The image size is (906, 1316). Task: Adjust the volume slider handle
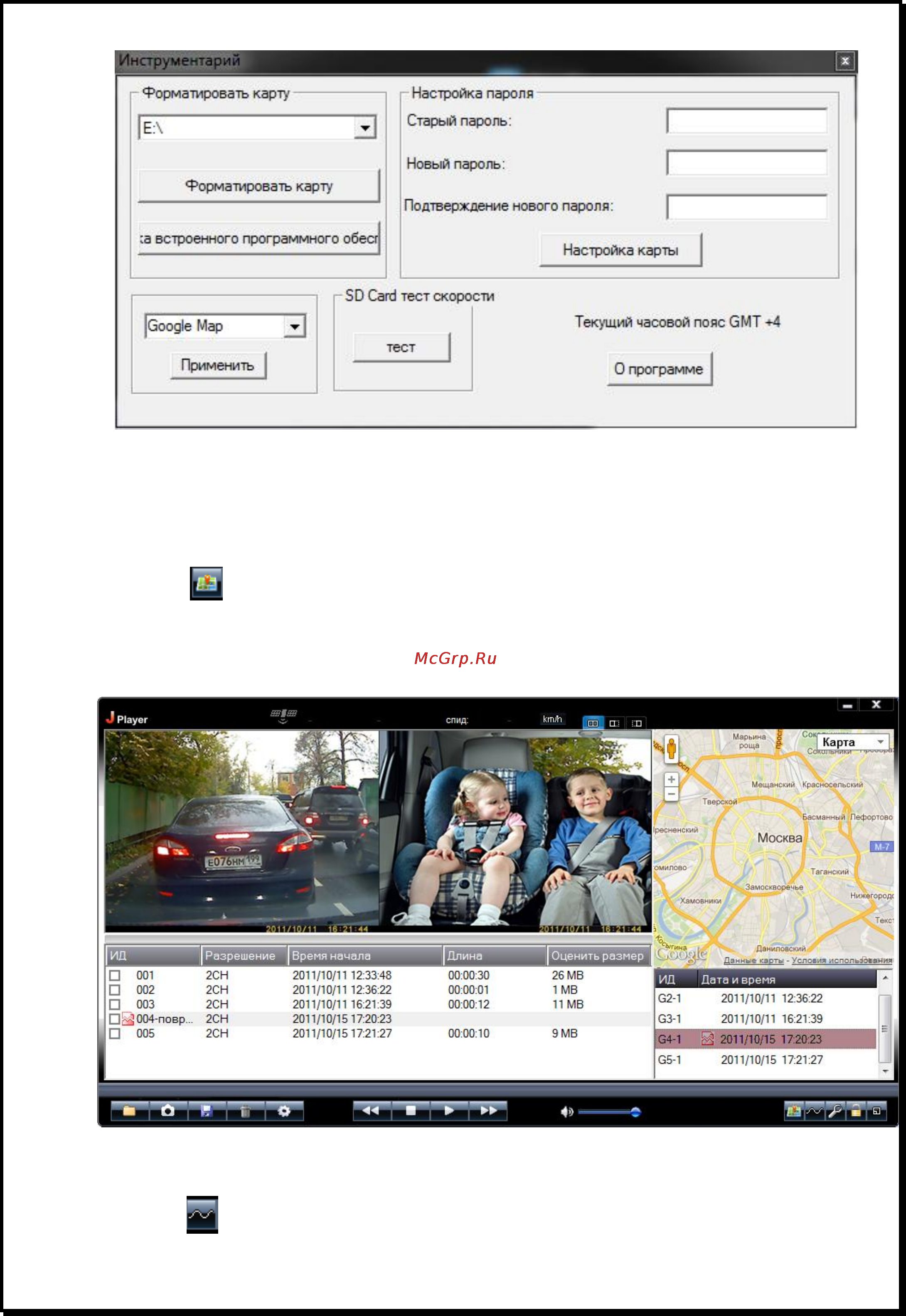[x=636, y=1112]
